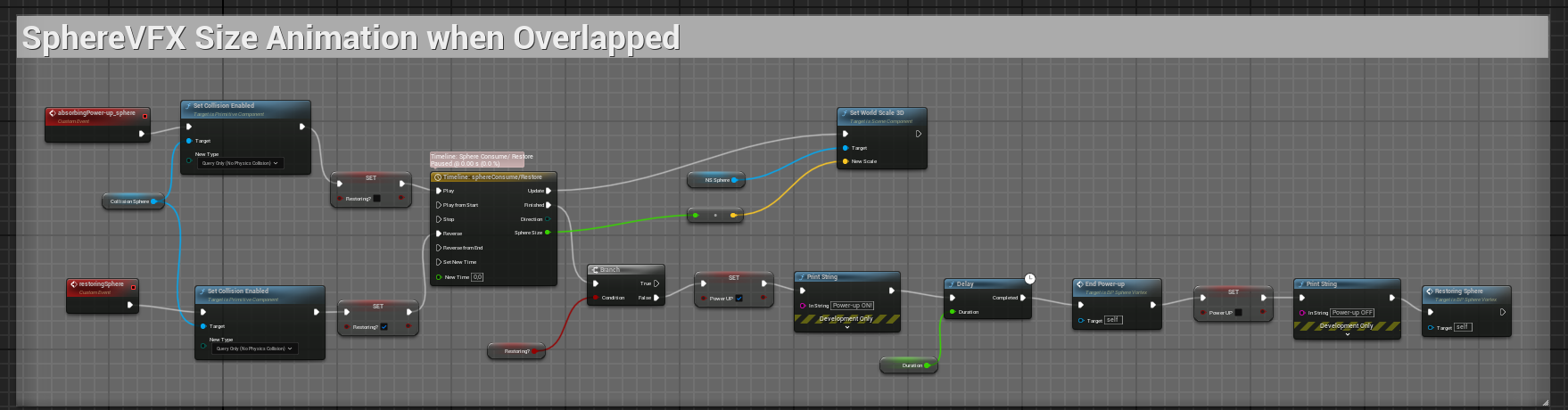Viewport: 1568px width, 410px height.
Task: Click the blue output pin of NS Sphere
Action: 735,180
